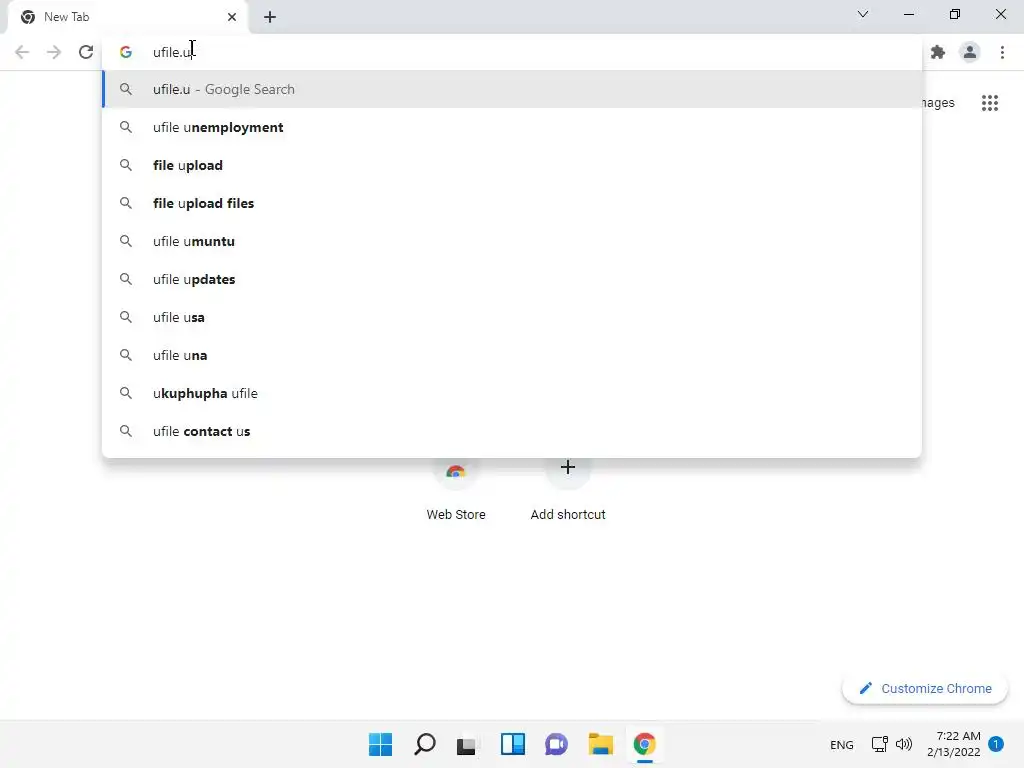Open Customize Chrome
The height and width of the screenshot is (768, 1024).
(x=925, y=688)
